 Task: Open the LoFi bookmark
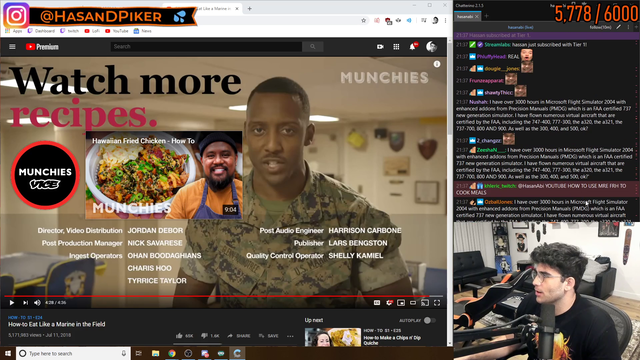pyautogui.click(x=92, y=31)
